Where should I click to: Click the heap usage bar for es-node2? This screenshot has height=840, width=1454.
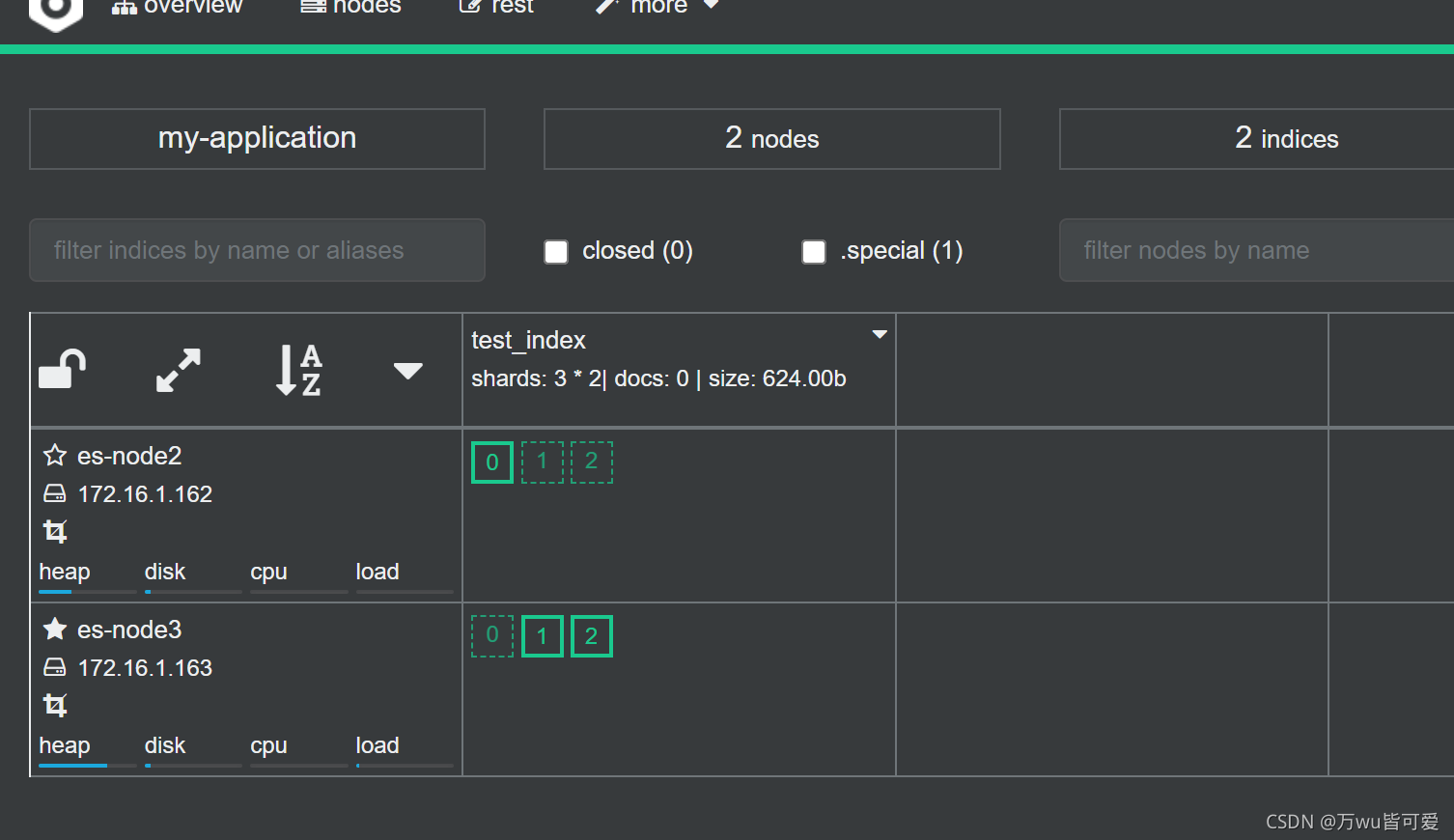tap(88, 591)
